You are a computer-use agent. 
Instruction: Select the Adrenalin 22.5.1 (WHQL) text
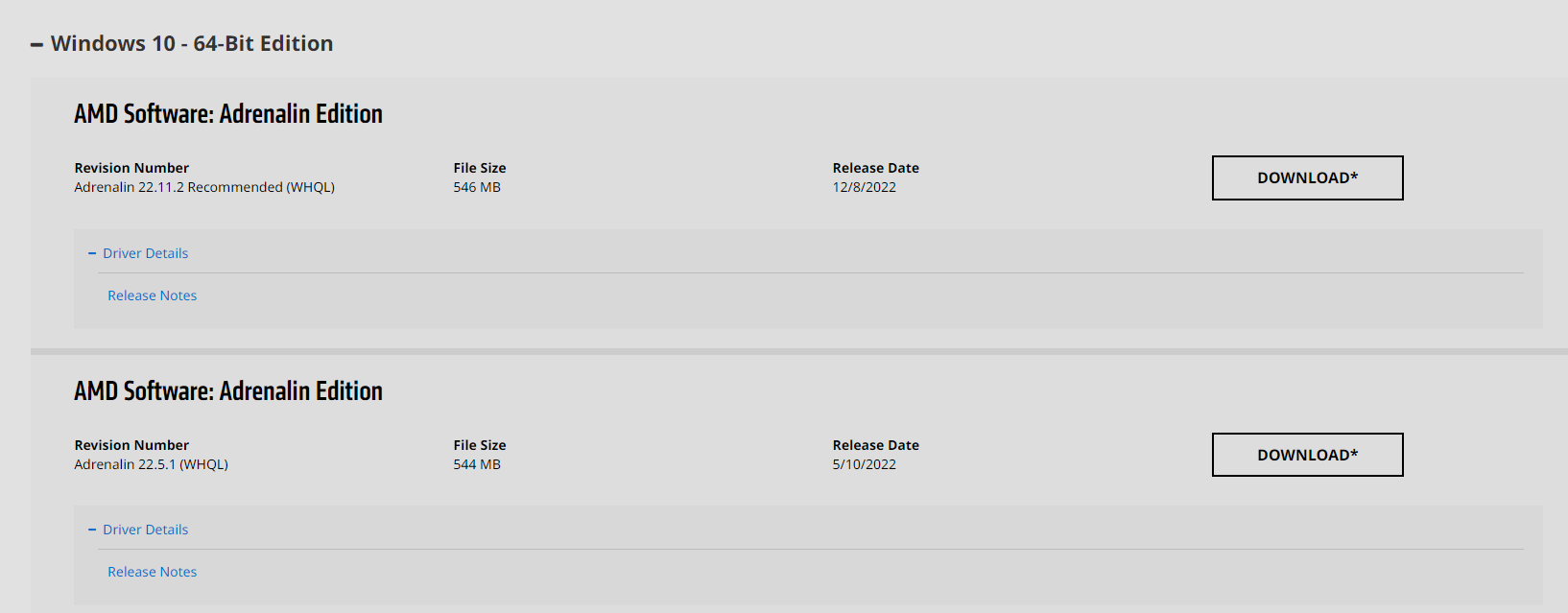coord(151,464)
